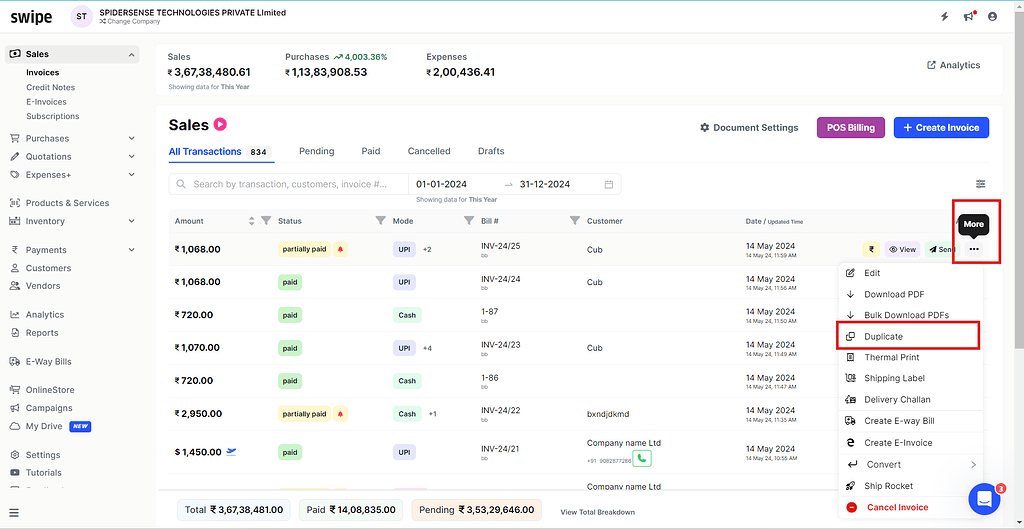Collapse the Sales section in sidebar
This screenshot has height=529, width=1024.
click(132, 54)
